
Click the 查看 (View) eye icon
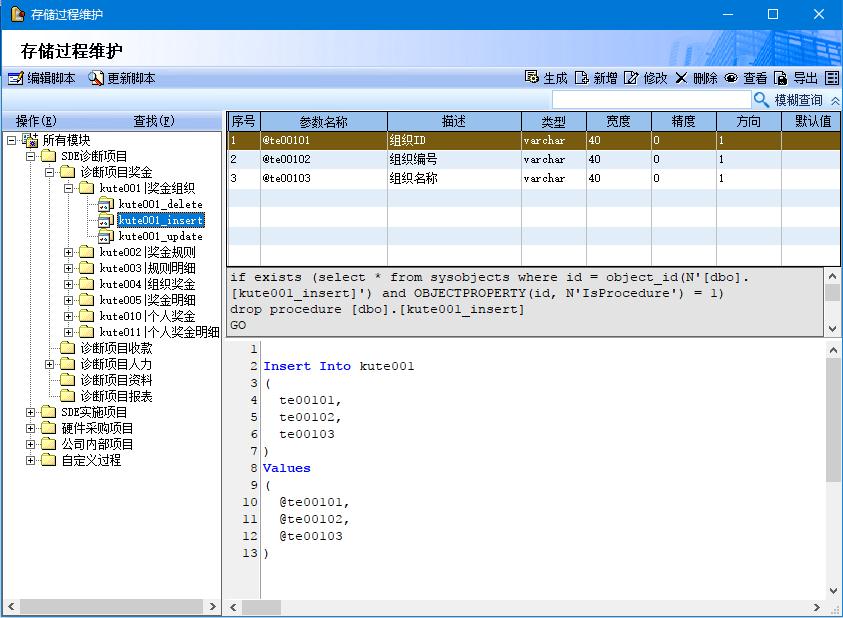(x=731, y=78)
